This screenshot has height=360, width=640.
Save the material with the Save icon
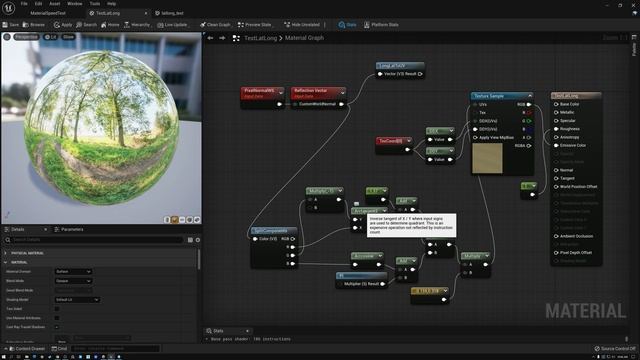point(11,25)
